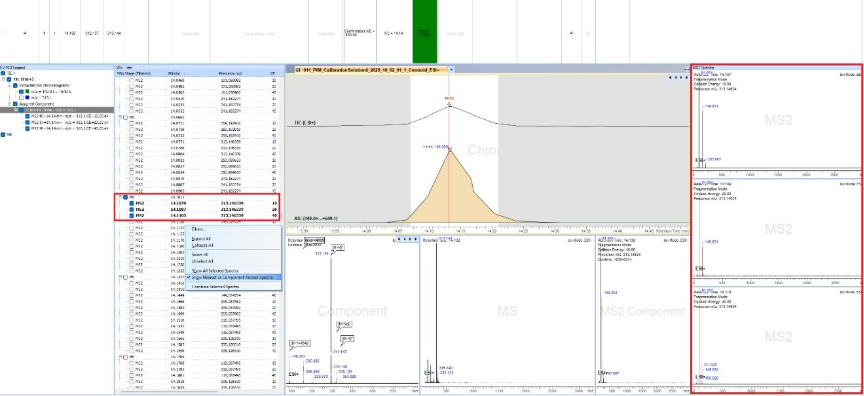Sort by the CE column header

pyautogui.click(x=273, y=73)
